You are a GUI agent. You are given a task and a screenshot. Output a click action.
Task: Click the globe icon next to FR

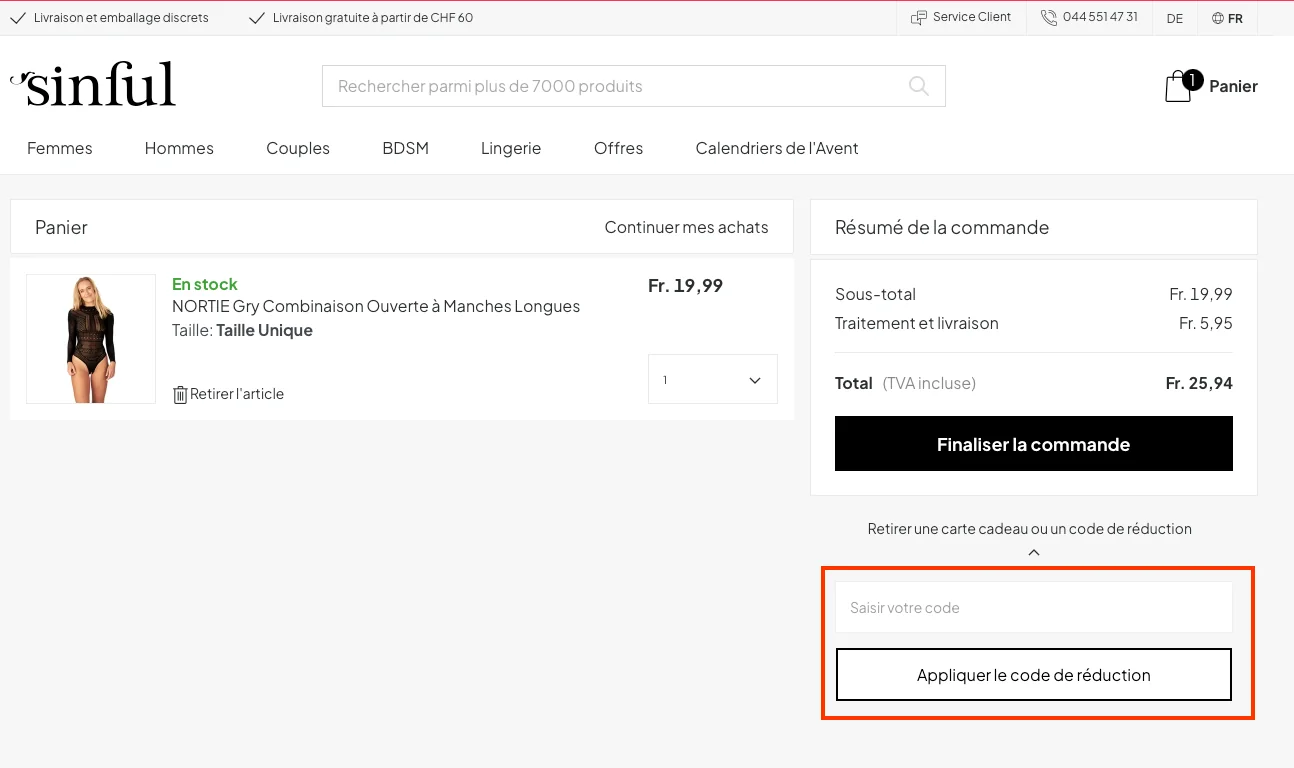tap(1216, 18)
